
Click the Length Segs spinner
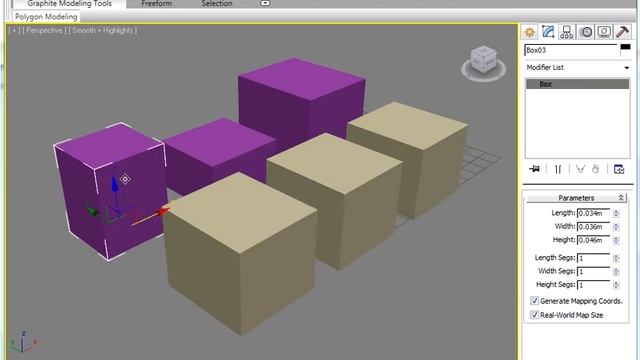616,258
